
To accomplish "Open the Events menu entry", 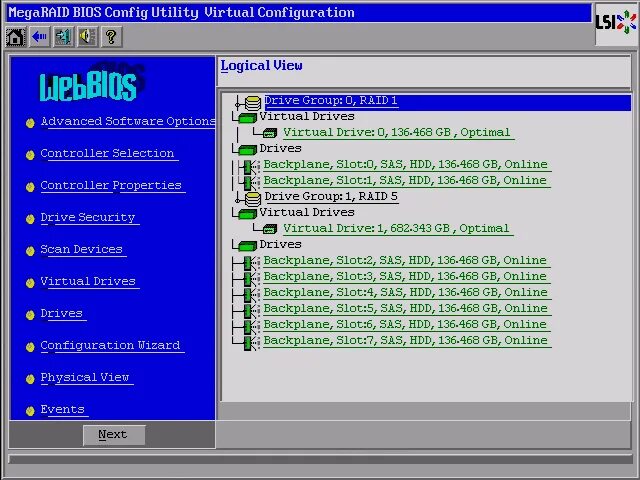I will pos(62,410).
